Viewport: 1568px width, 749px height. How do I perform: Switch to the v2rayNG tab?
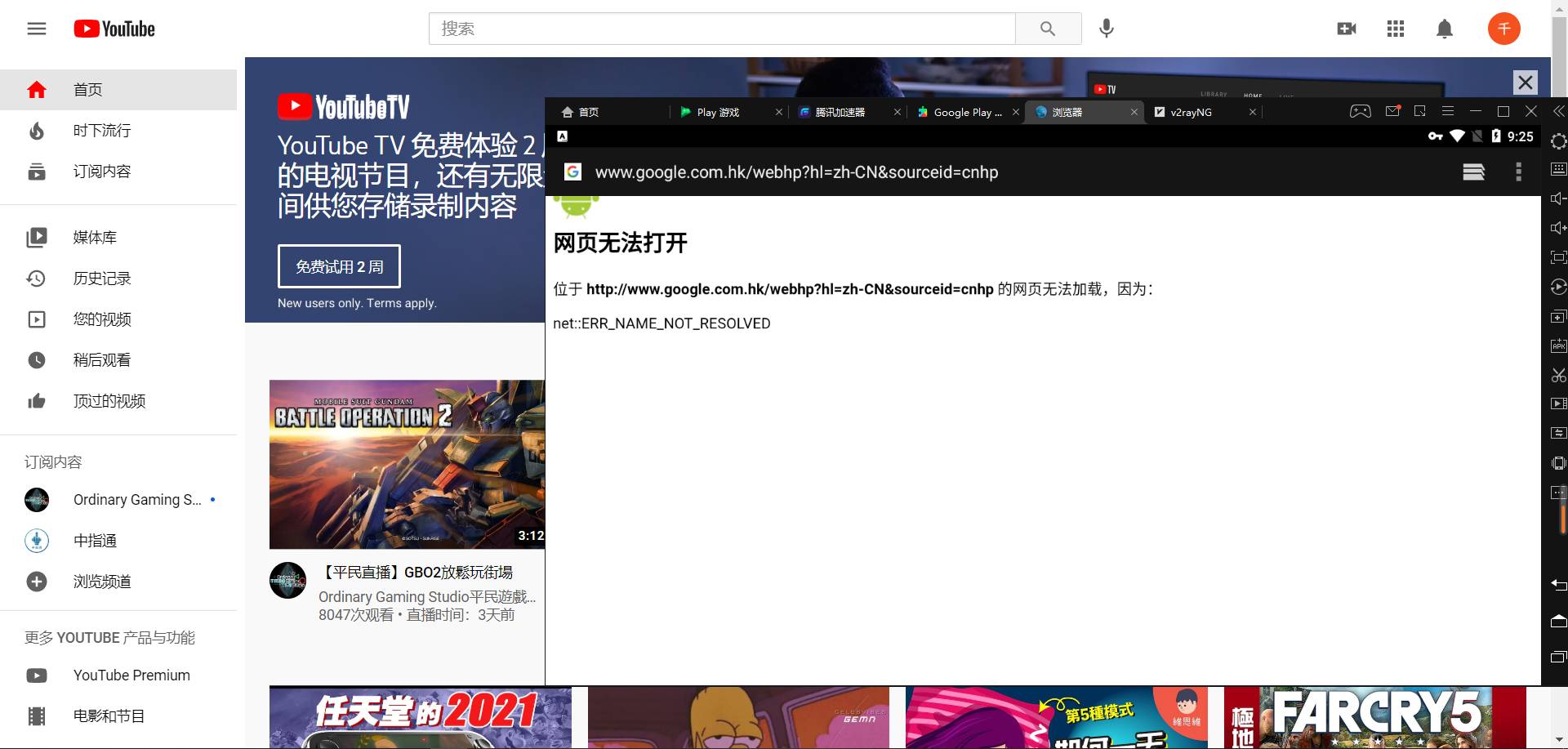[1191, 112]
